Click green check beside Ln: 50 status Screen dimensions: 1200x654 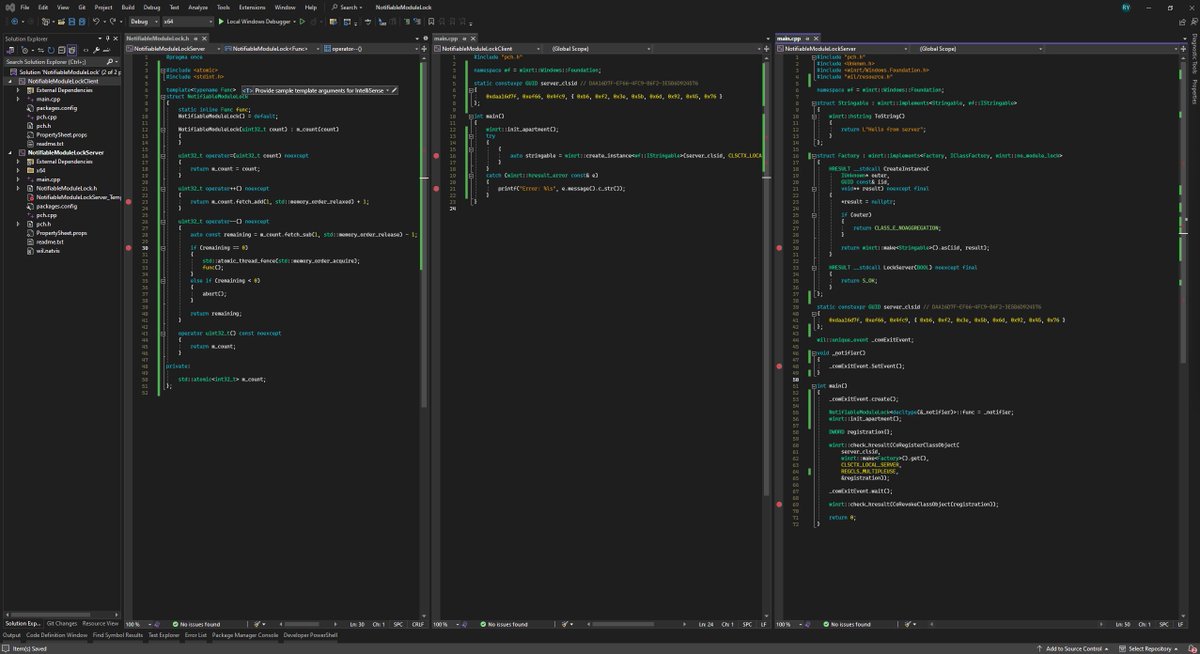[825, 624]
